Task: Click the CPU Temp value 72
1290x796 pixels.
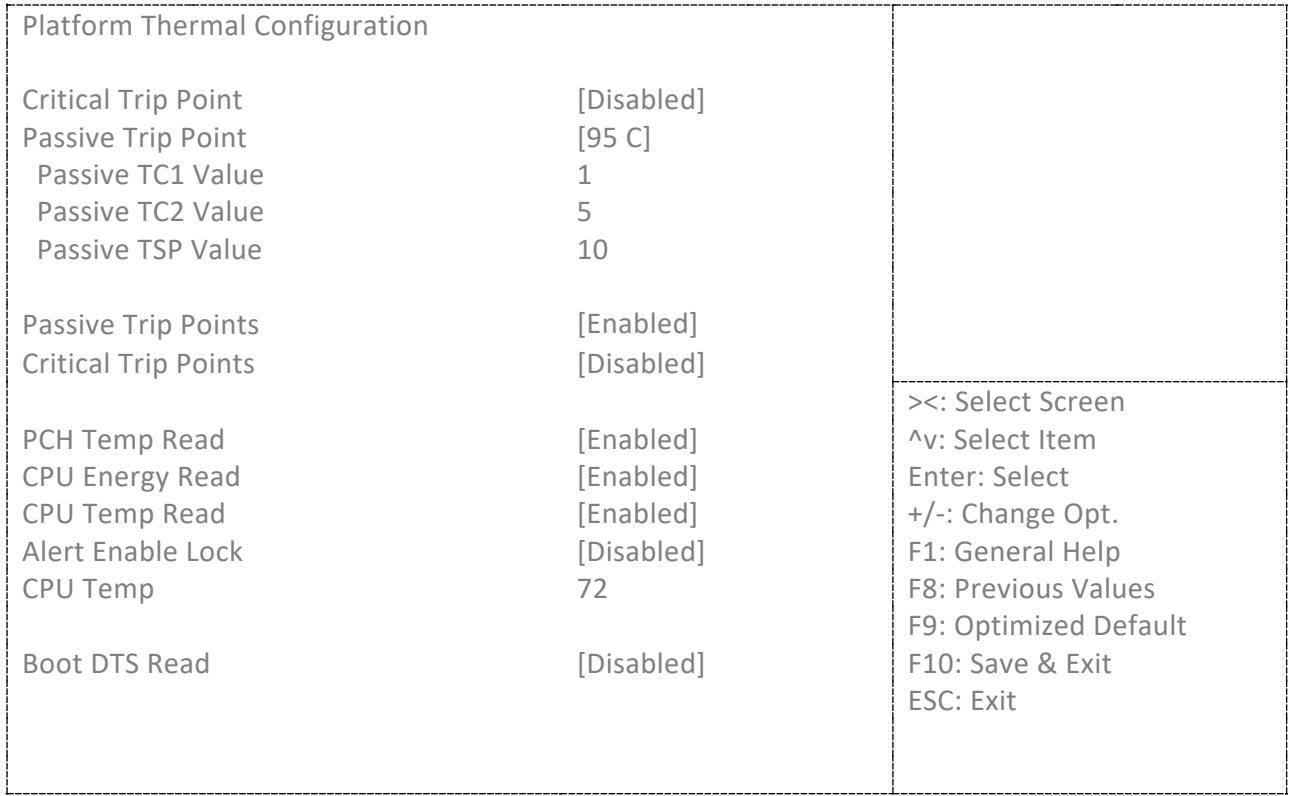Action: pos(592,589)
